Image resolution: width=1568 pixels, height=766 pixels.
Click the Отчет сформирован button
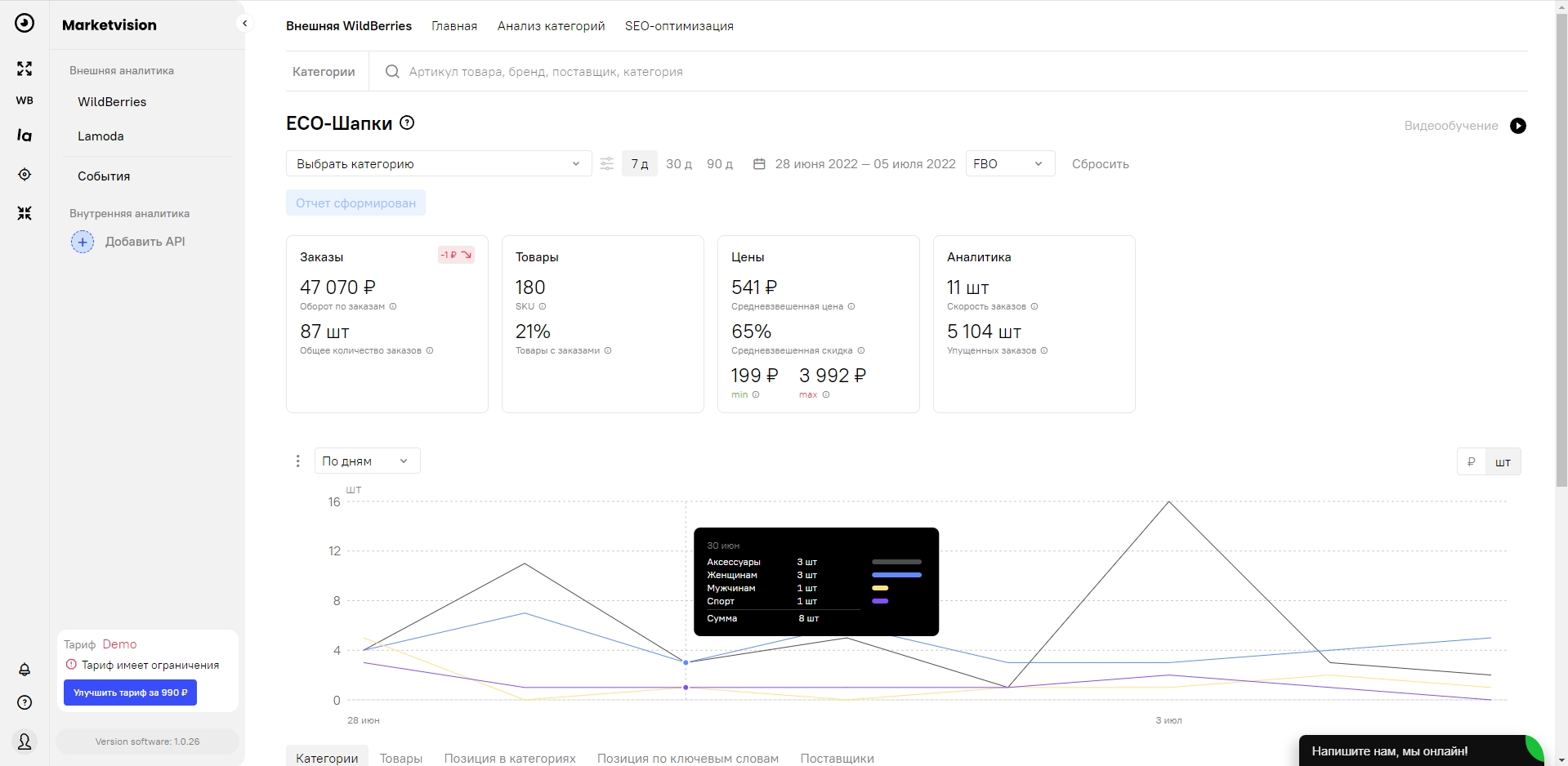[355, 203]
